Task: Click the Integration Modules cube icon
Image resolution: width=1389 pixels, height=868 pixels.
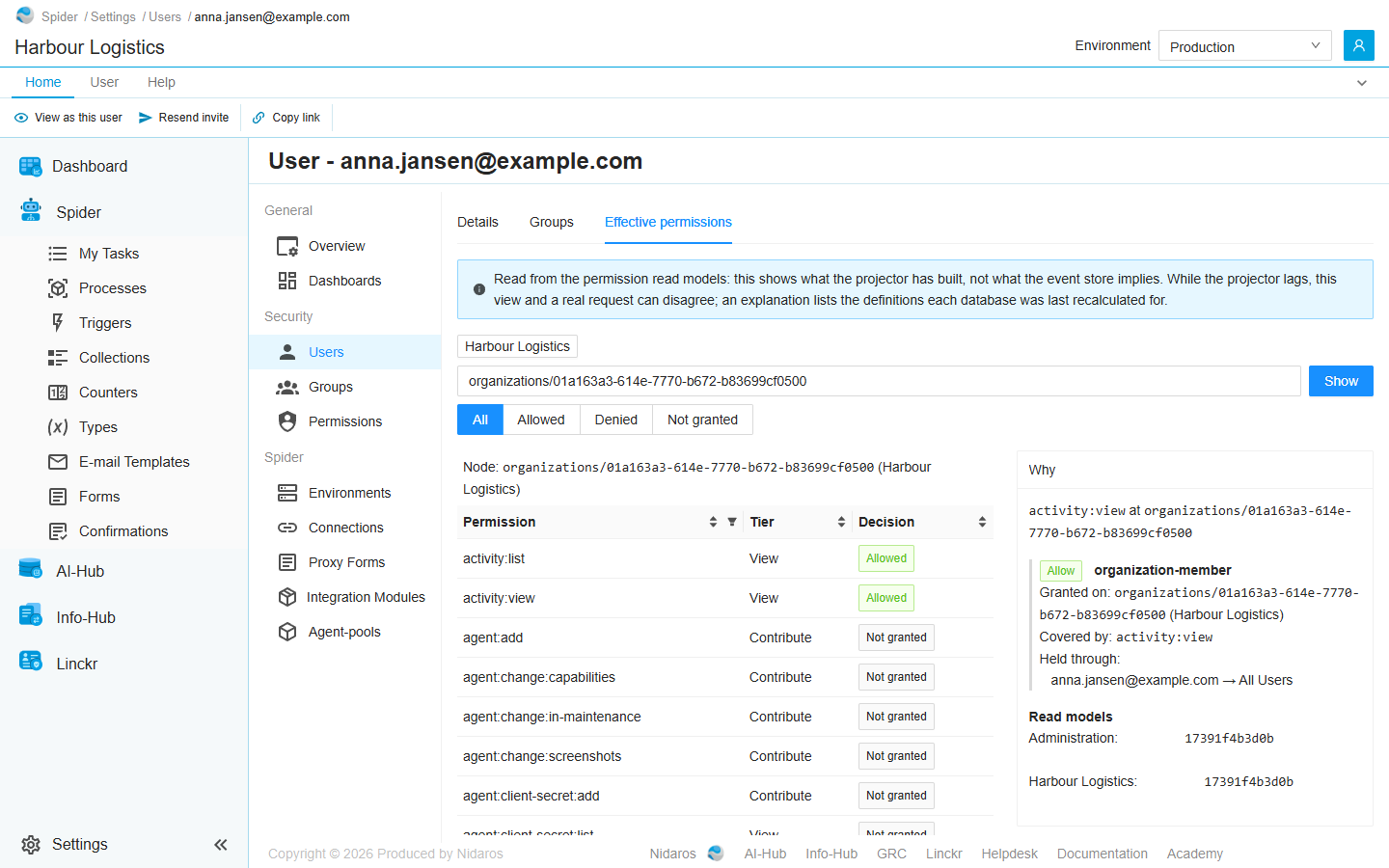Action: point(287,597)
